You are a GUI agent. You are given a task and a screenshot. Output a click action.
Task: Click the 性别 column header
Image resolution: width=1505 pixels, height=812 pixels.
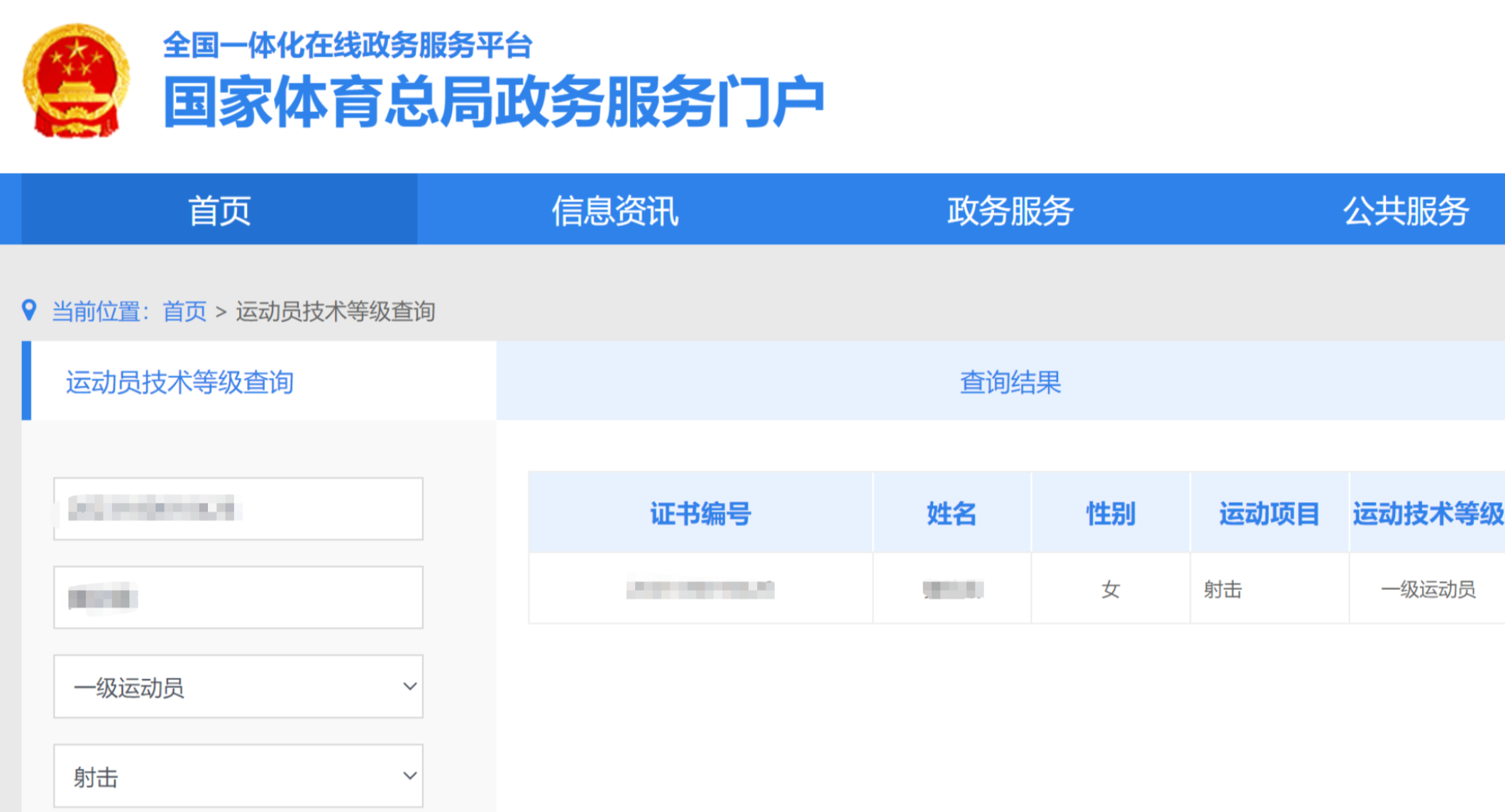(1110, 513)
